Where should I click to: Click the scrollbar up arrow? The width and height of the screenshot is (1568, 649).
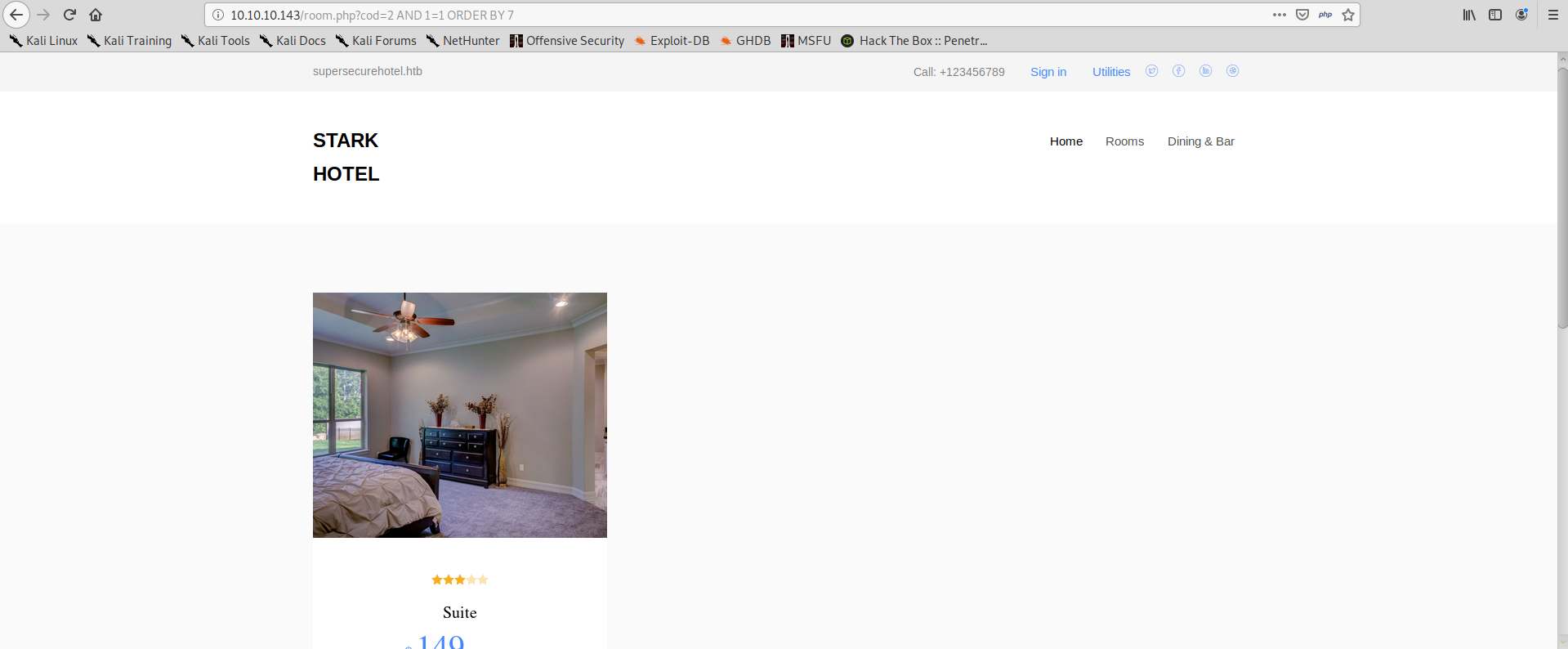pos(1562,58)
